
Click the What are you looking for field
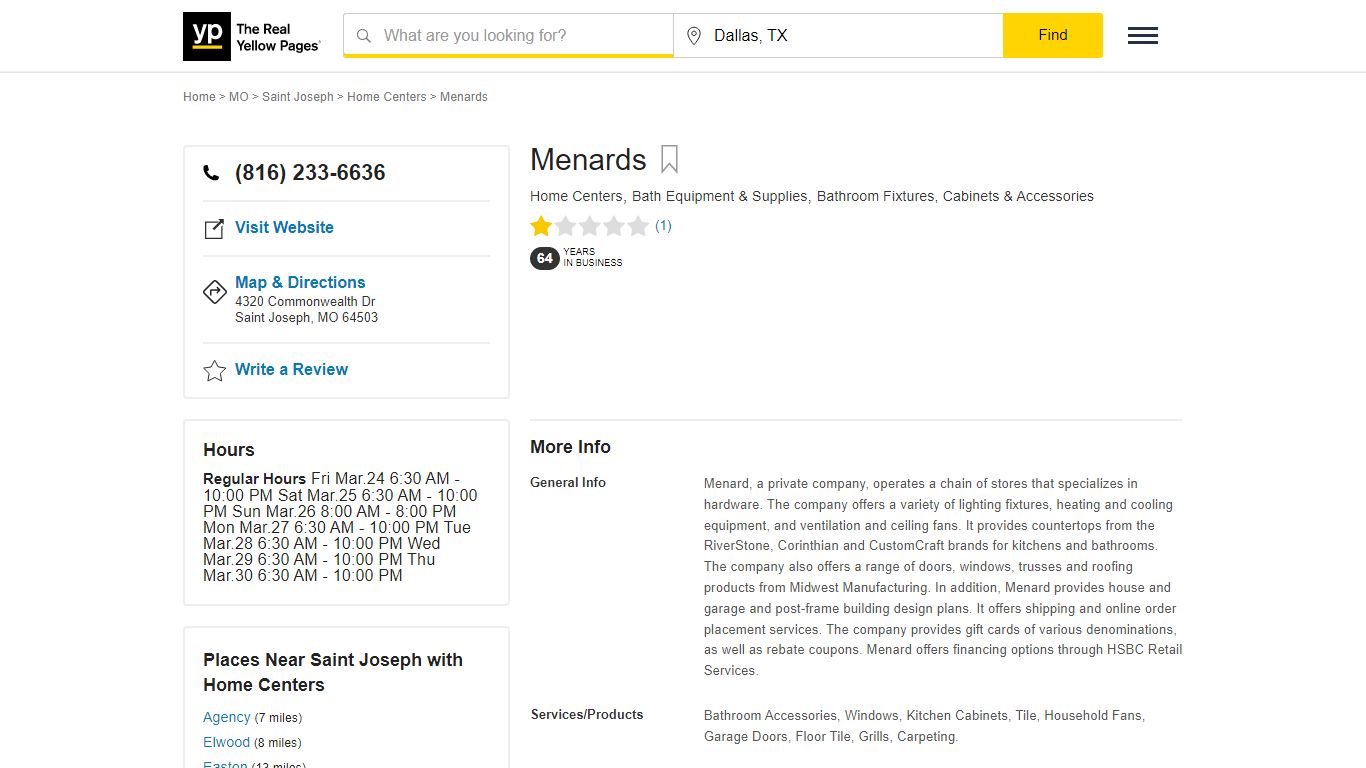(508, 36)
